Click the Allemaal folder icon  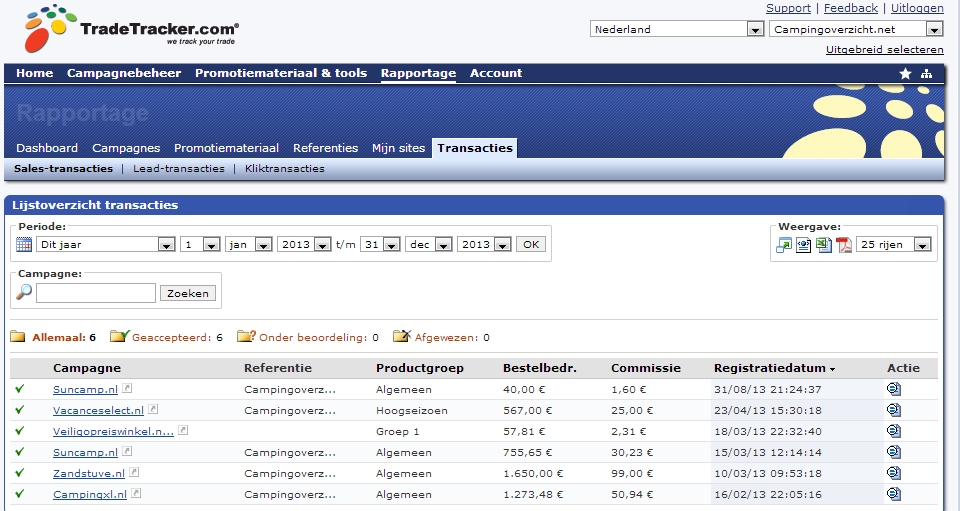(18, 337)
